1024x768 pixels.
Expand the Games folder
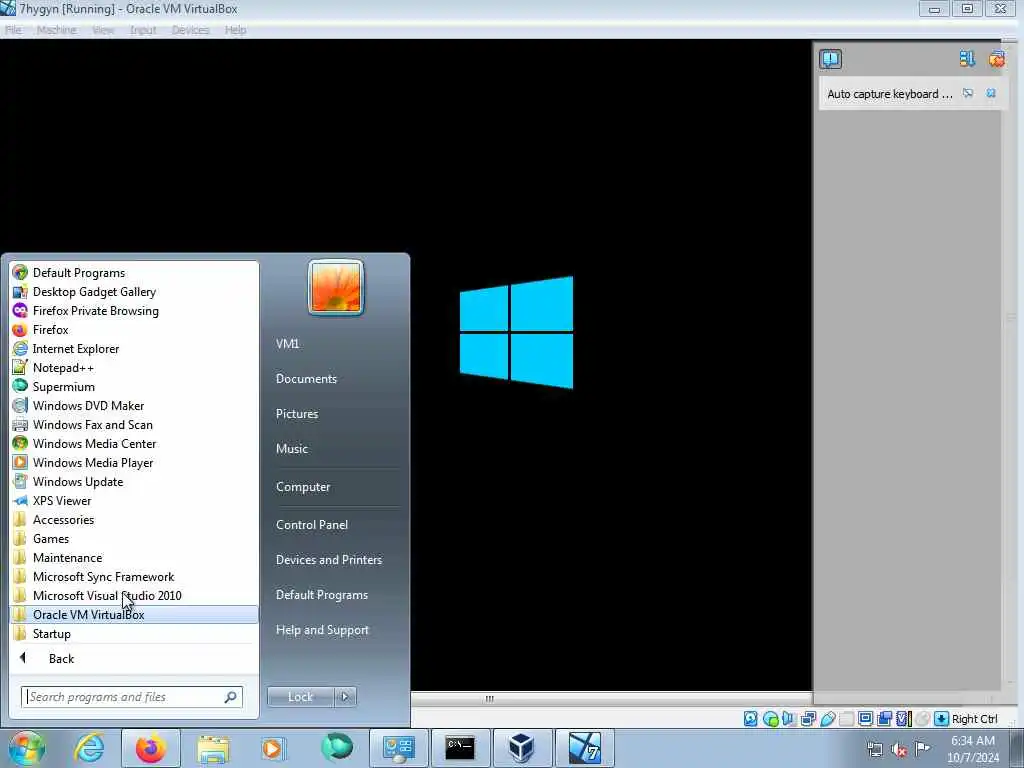coord(134,539)
